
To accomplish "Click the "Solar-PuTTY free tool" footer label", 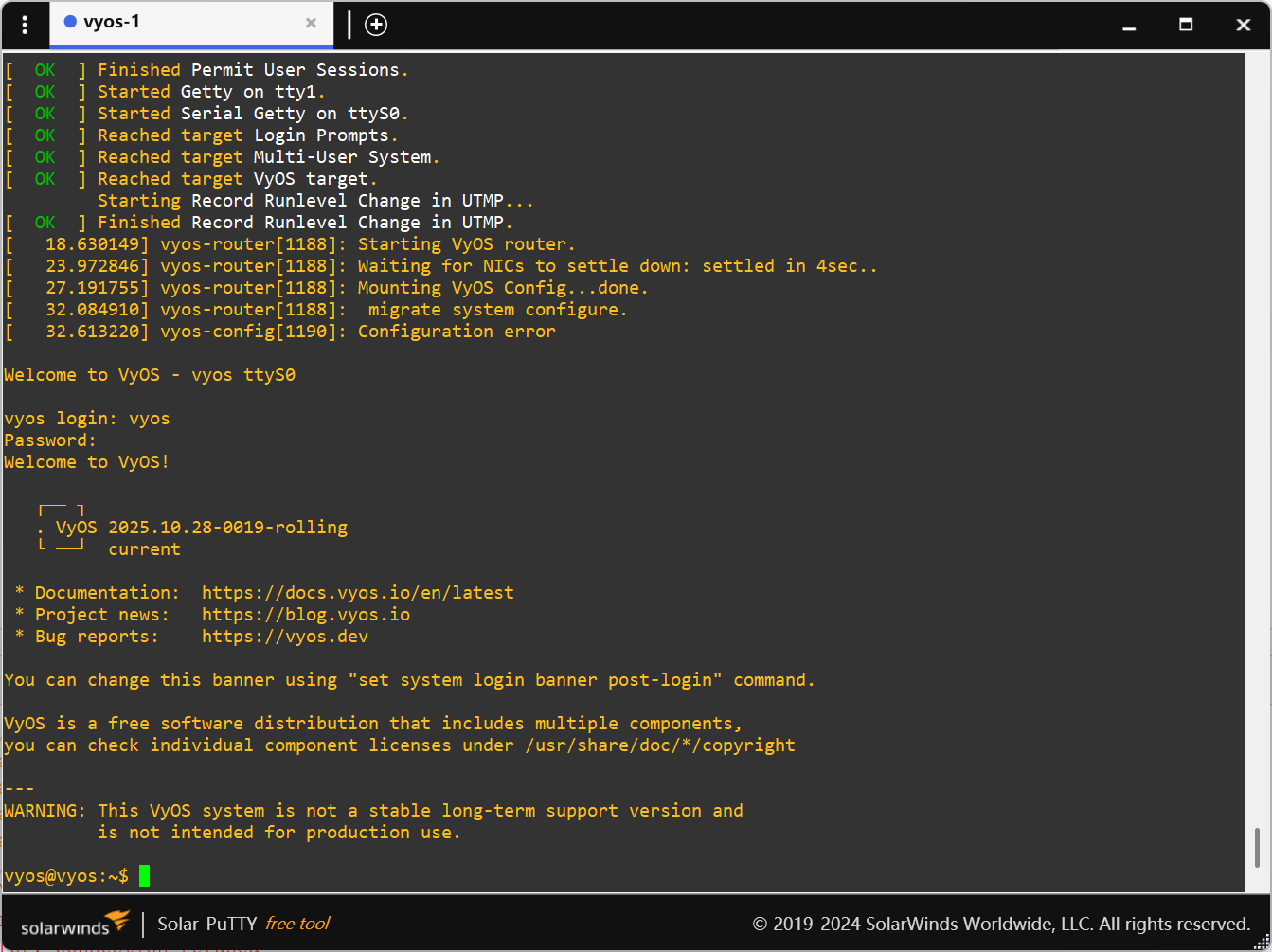I will (x=243, y=924).
